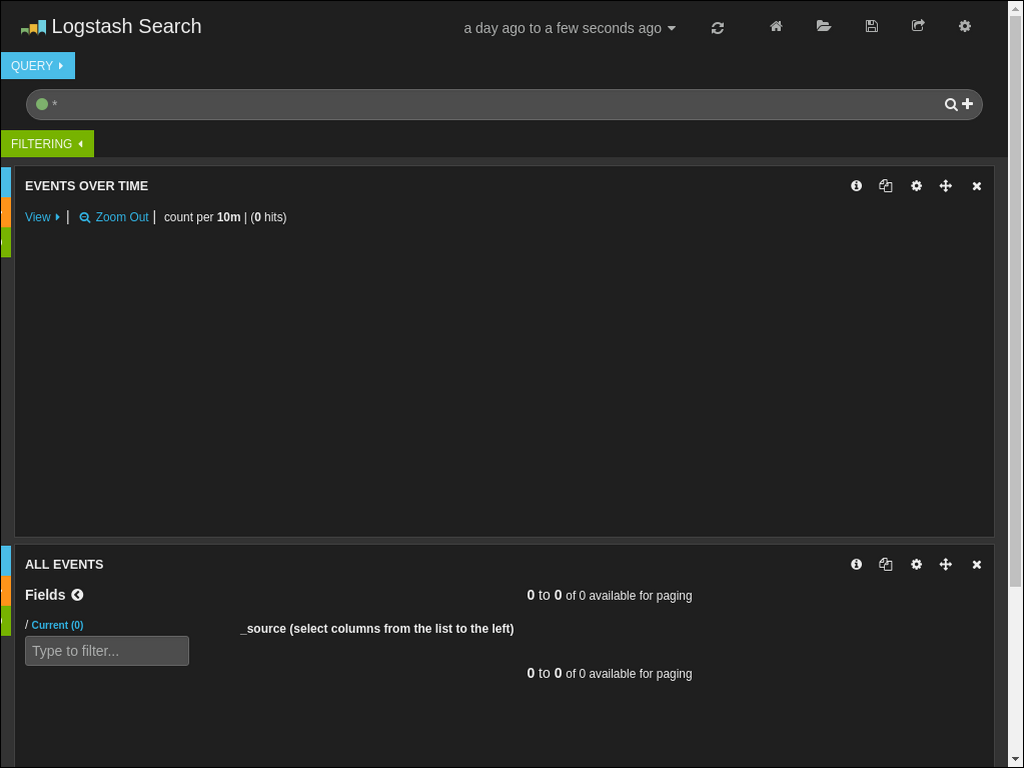This screenshot has height=768, width=1024.
Task: Duplicate the Events Over Time panel
Action: (x=886, y=186)
